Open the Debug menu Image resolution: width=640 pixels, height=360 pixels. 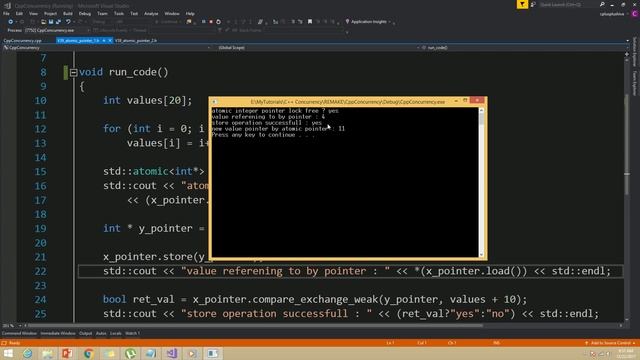[84, 13]
